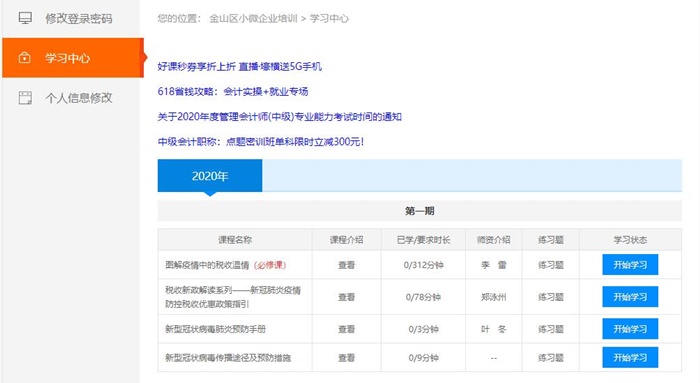Image resolution: width=700 pixels, height=383 pixels.
Task: Click duration cell 0/3分钟
Action: coord(423,329)
